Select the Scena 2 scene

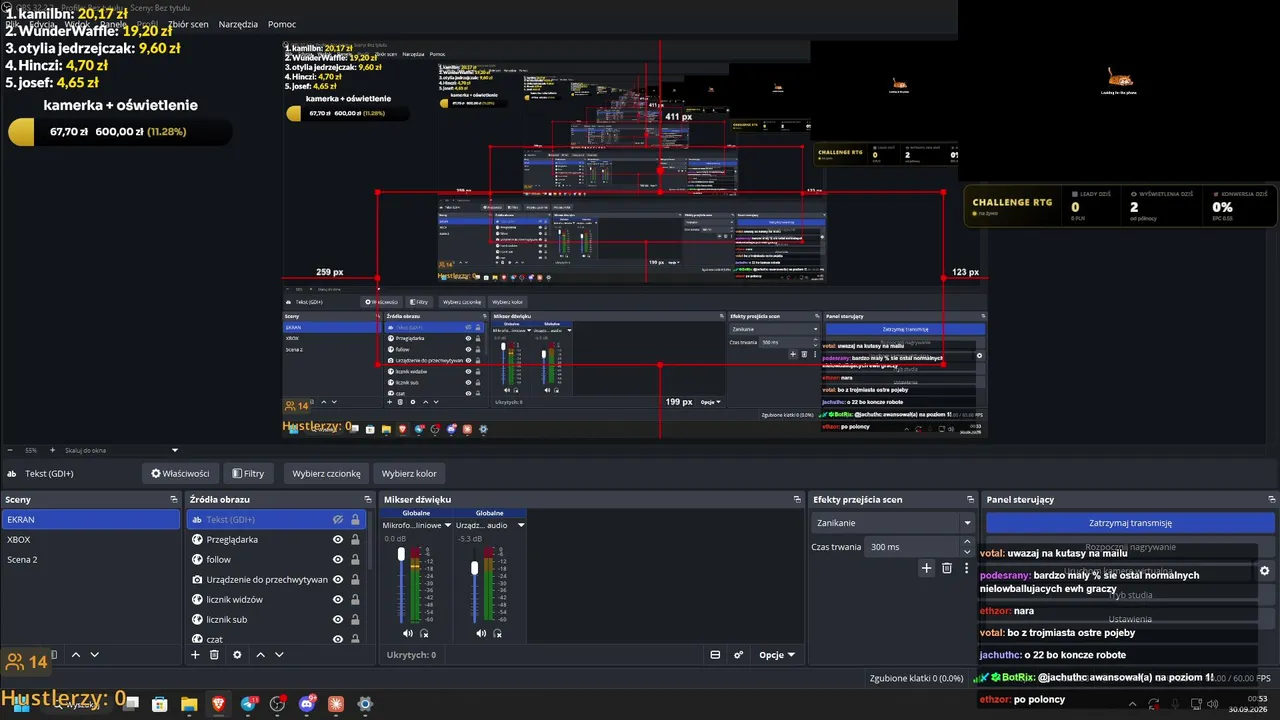(x=91, y=559)
